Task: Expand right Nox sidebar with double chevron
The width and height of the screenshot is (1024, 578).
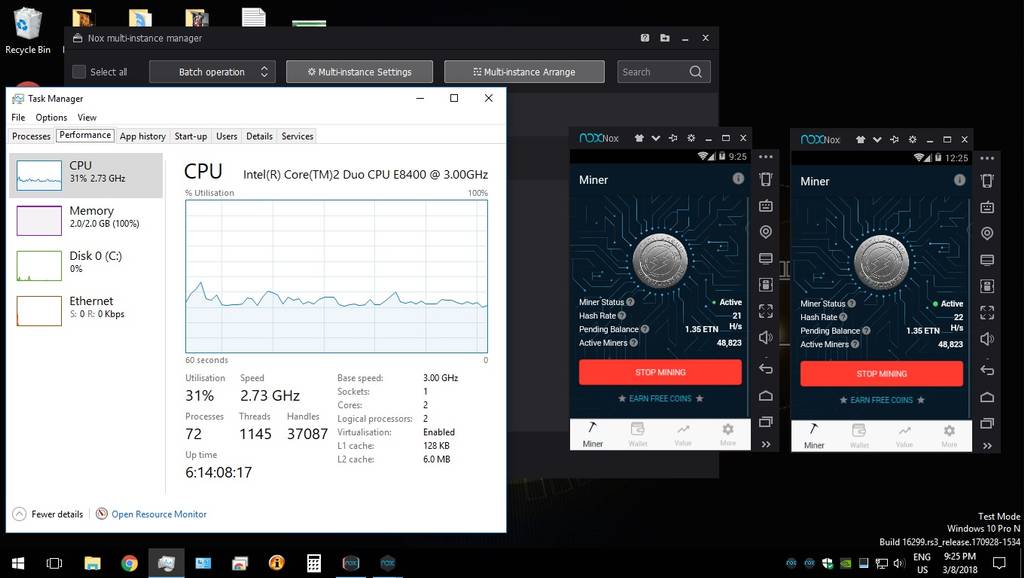Action: (987, 445)
